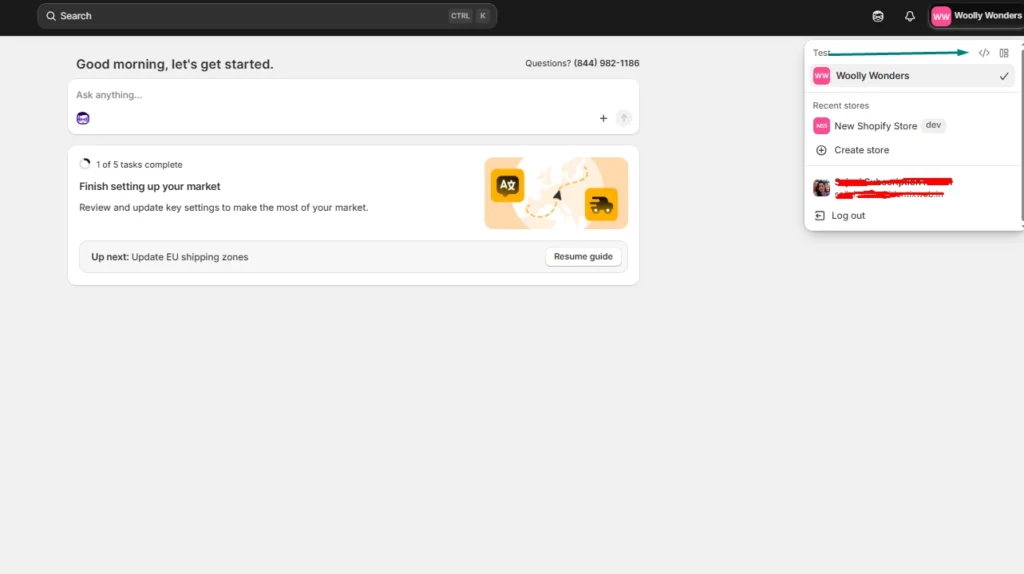Screen dimensions: 1024x574
Task: Click the checkmark next to Woolly Wonders
Action: click(x=1004, y=76)
